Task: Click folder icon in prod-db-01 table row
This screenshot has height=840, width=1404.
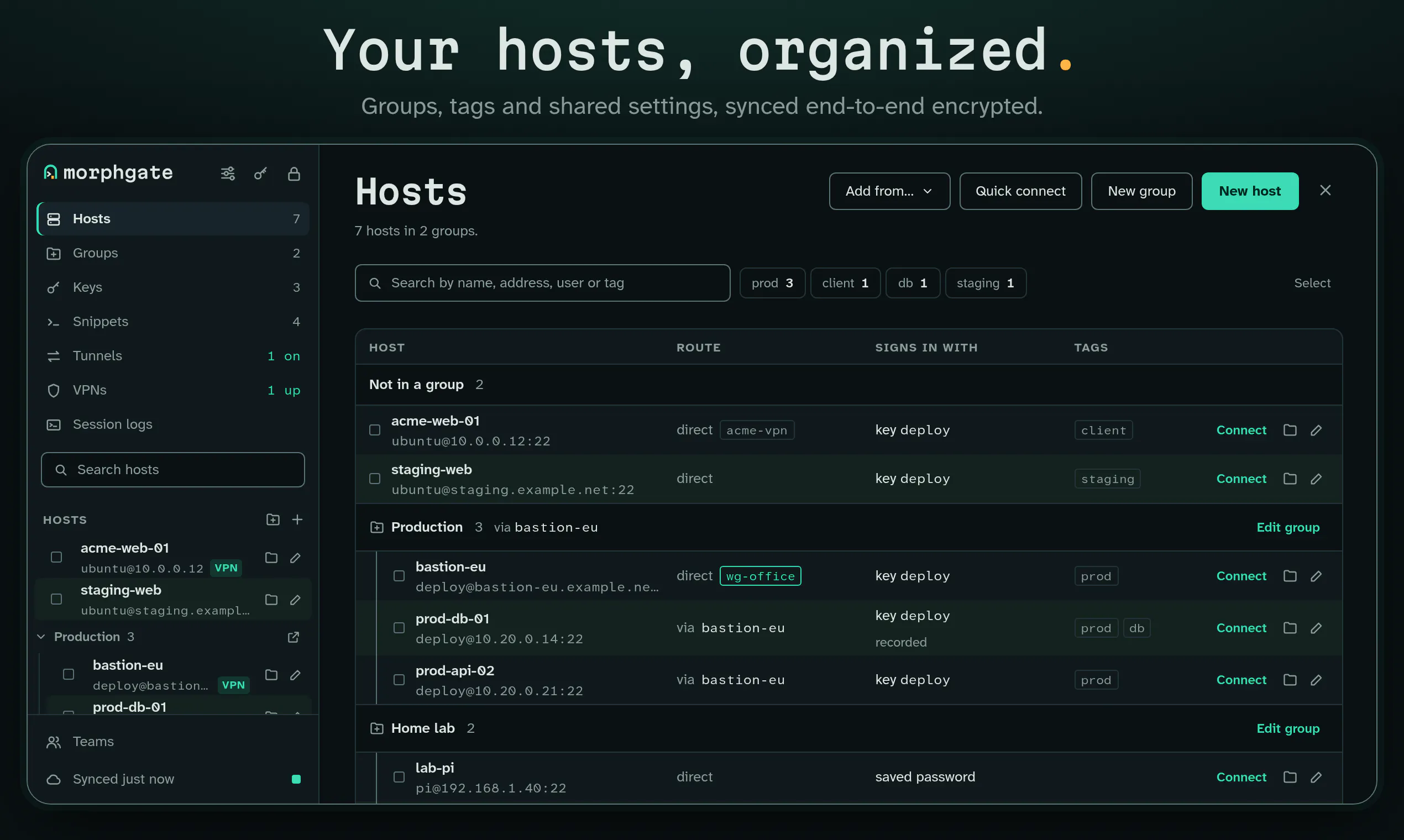Action: [x=1290, y=628]
